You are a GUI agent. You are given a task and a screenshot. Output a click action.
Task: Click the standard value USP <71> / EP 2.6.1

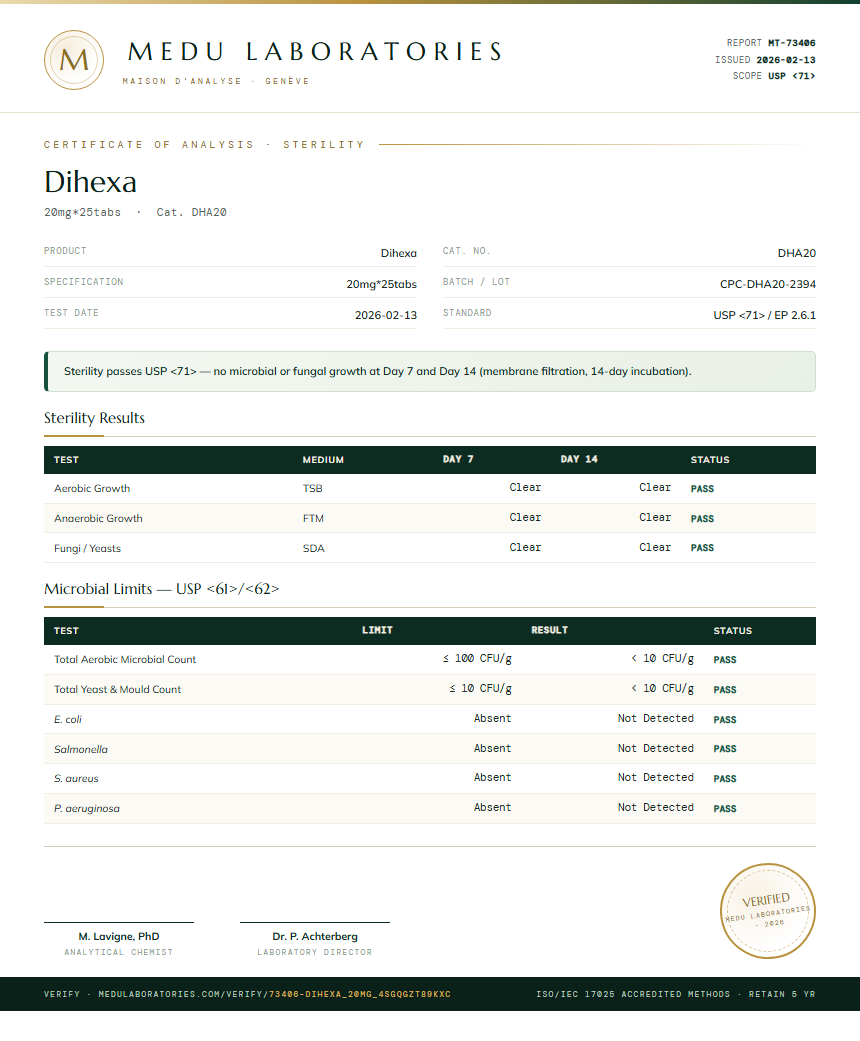[764, 315]
